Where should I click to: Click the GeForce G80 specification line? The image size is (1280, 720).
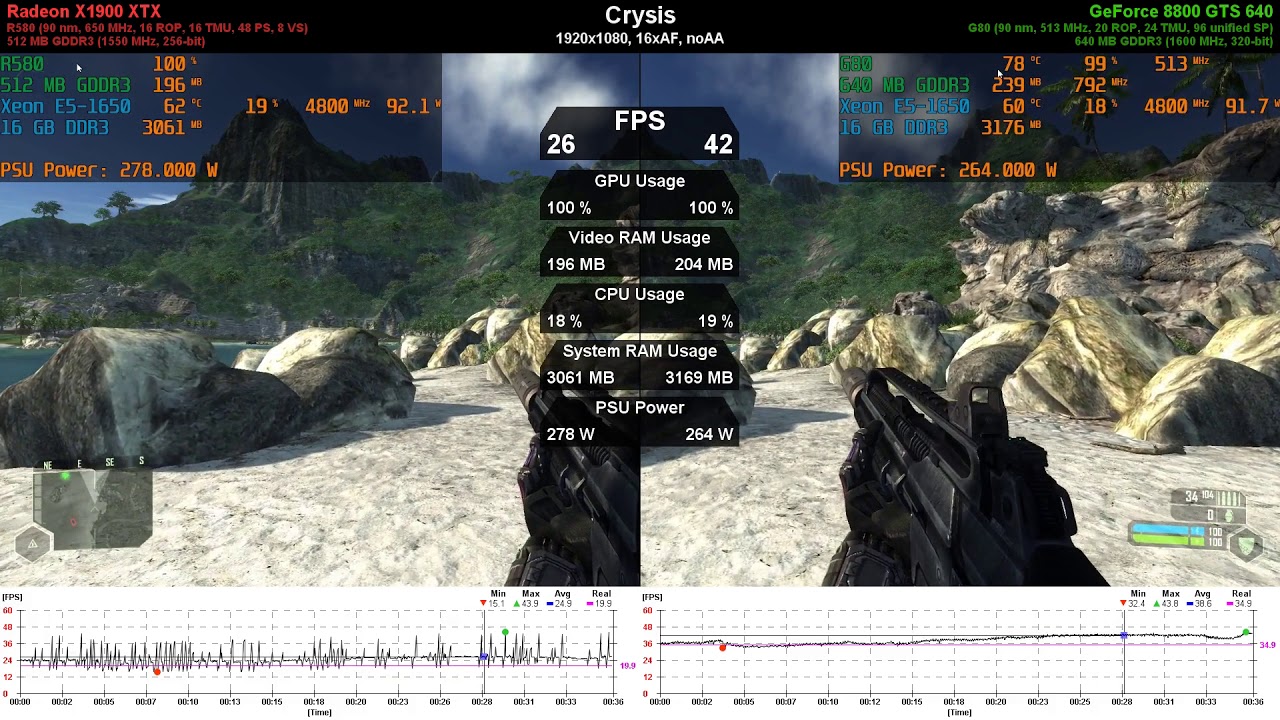click(x=1120, y=28)
